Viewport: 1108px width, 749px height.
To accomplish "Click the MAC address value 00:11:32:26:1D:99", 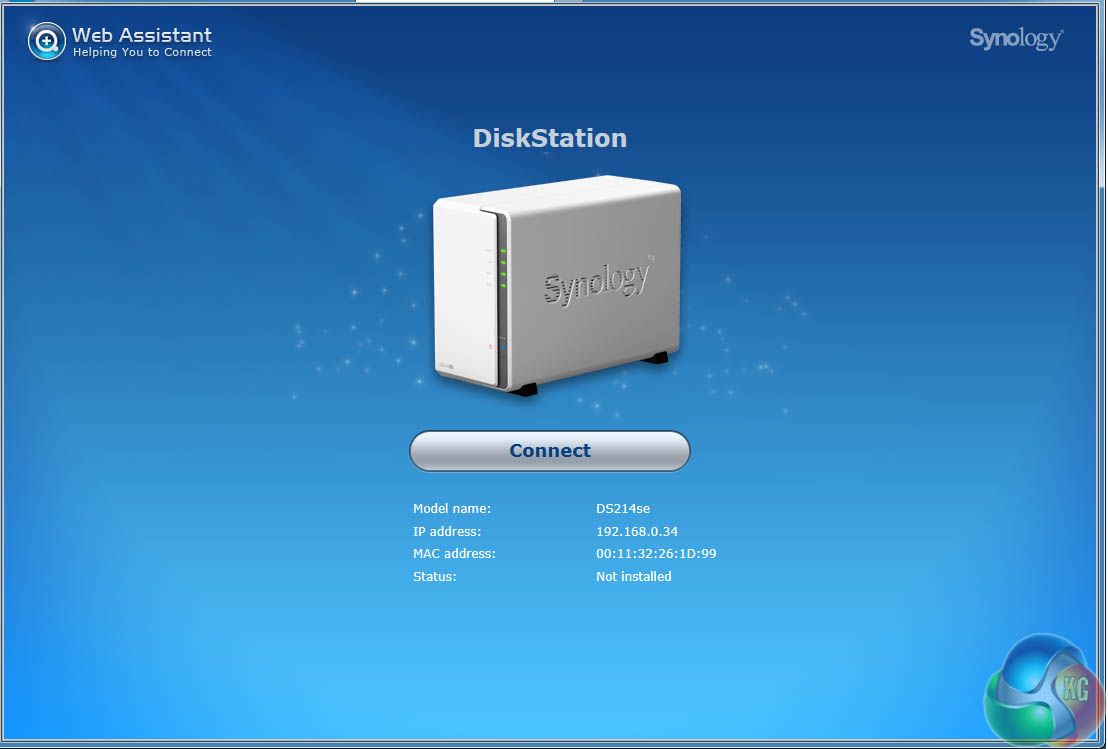I will pos(656,554).
